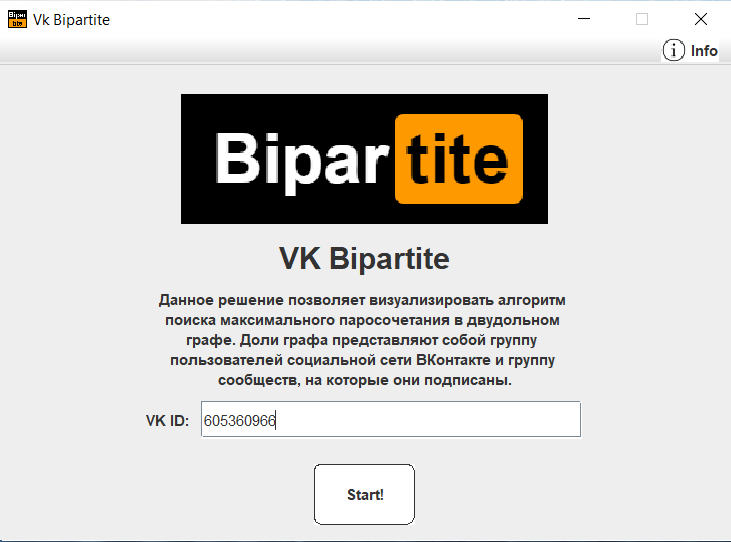This screenshot has width=731, height=542.
Task: Click the Vk Bipartite app icon in title bar
Action: click(17, 19)
